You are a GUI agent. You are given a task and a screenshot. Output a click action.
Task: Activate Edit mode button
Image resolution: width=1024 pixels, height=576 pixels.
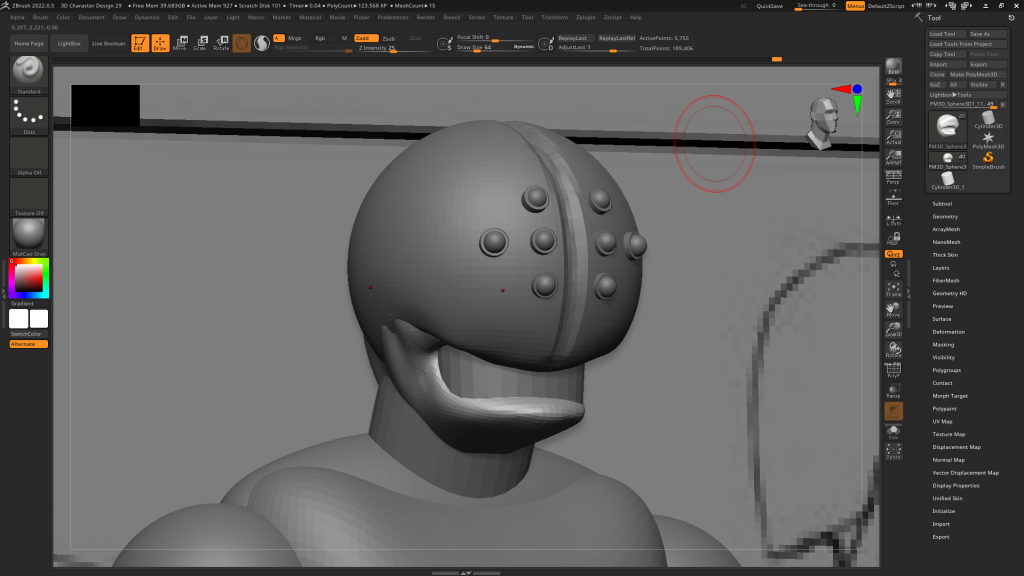click(140, 43)
